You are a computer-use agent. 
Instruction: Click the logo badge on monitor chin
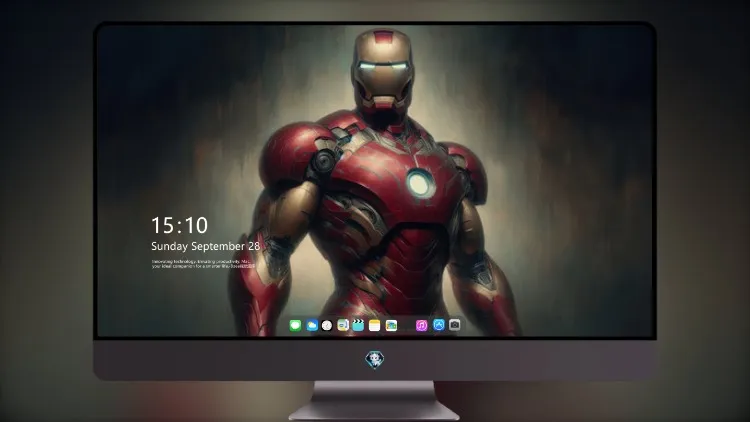pos(375,359)
